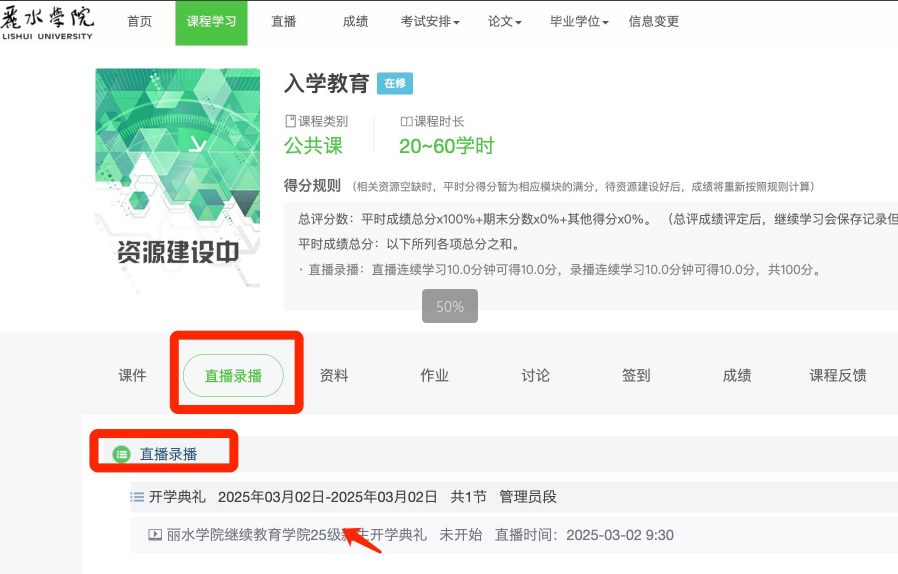This screenshot has width=898, height=574.
Task: Click the Lishui University logo
Action: [47, 22]
